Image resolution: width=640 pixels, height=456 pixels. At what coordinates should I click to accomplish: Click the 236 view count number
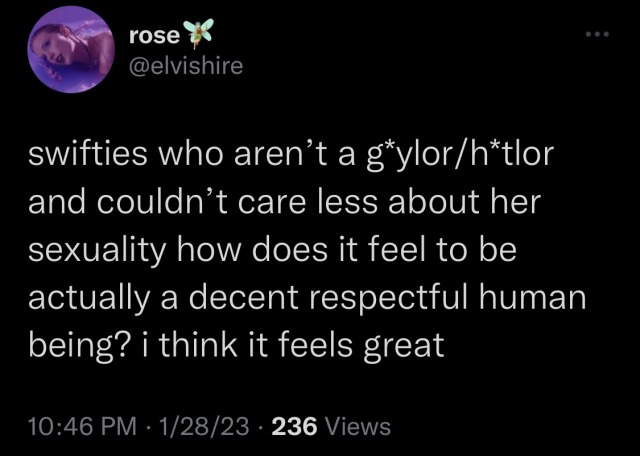(x=294, y=427)
